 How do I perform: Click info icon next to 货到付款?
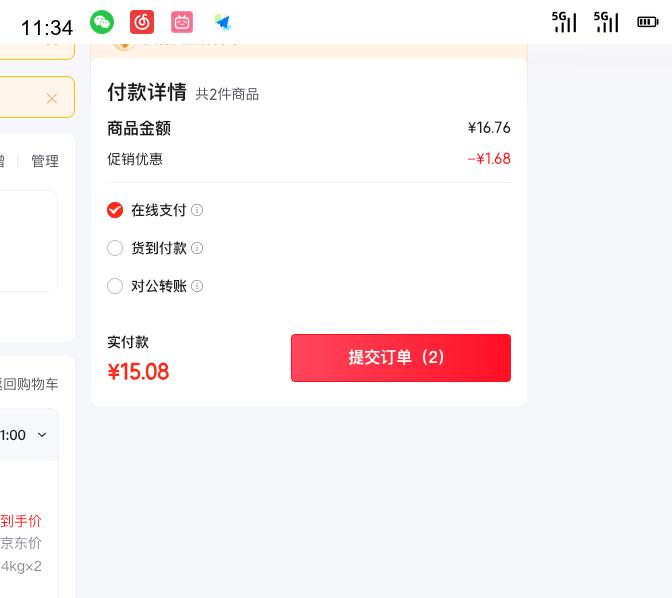click(197, 248)
